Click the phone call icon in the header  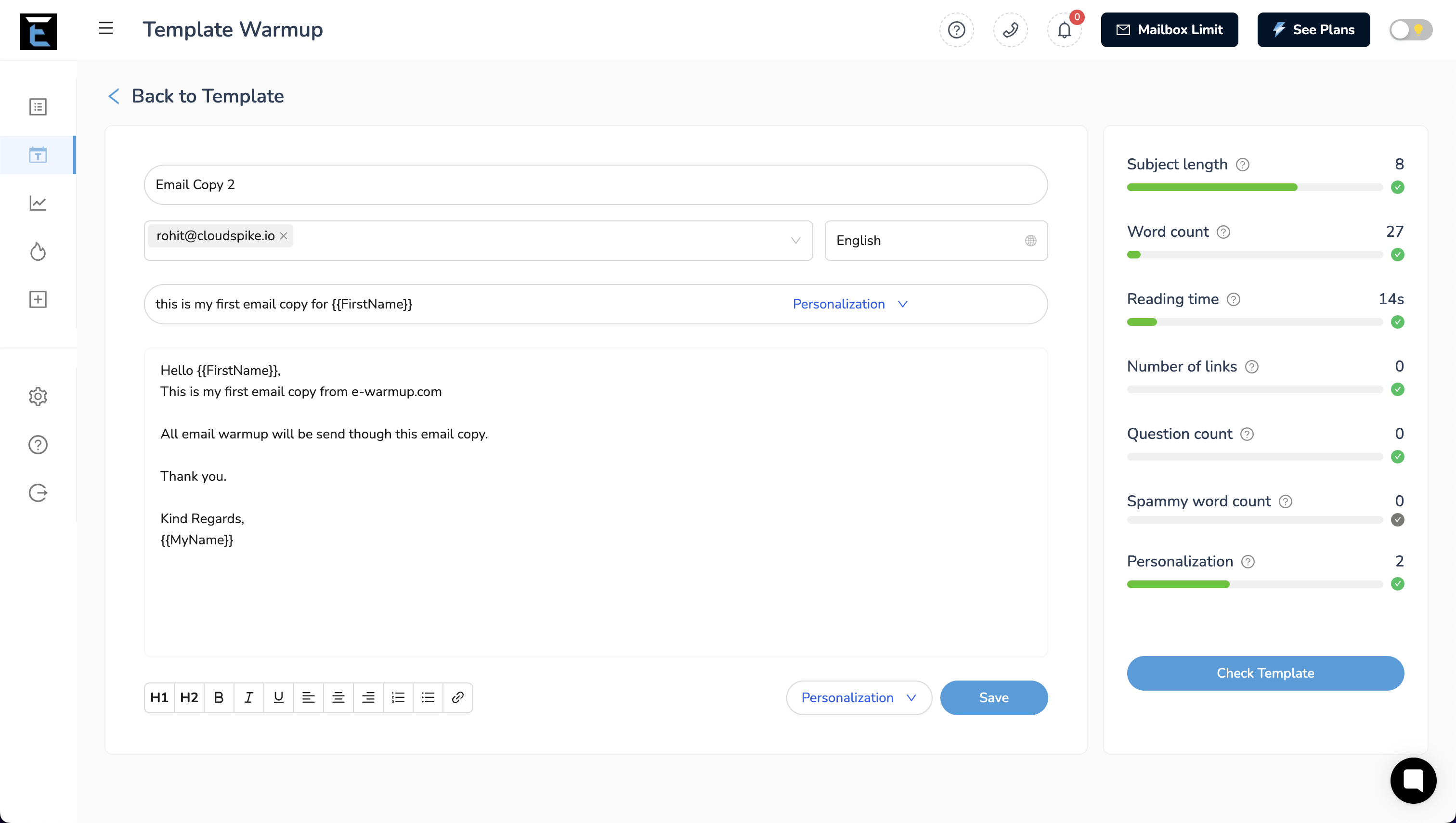(x=1011, y=30)
